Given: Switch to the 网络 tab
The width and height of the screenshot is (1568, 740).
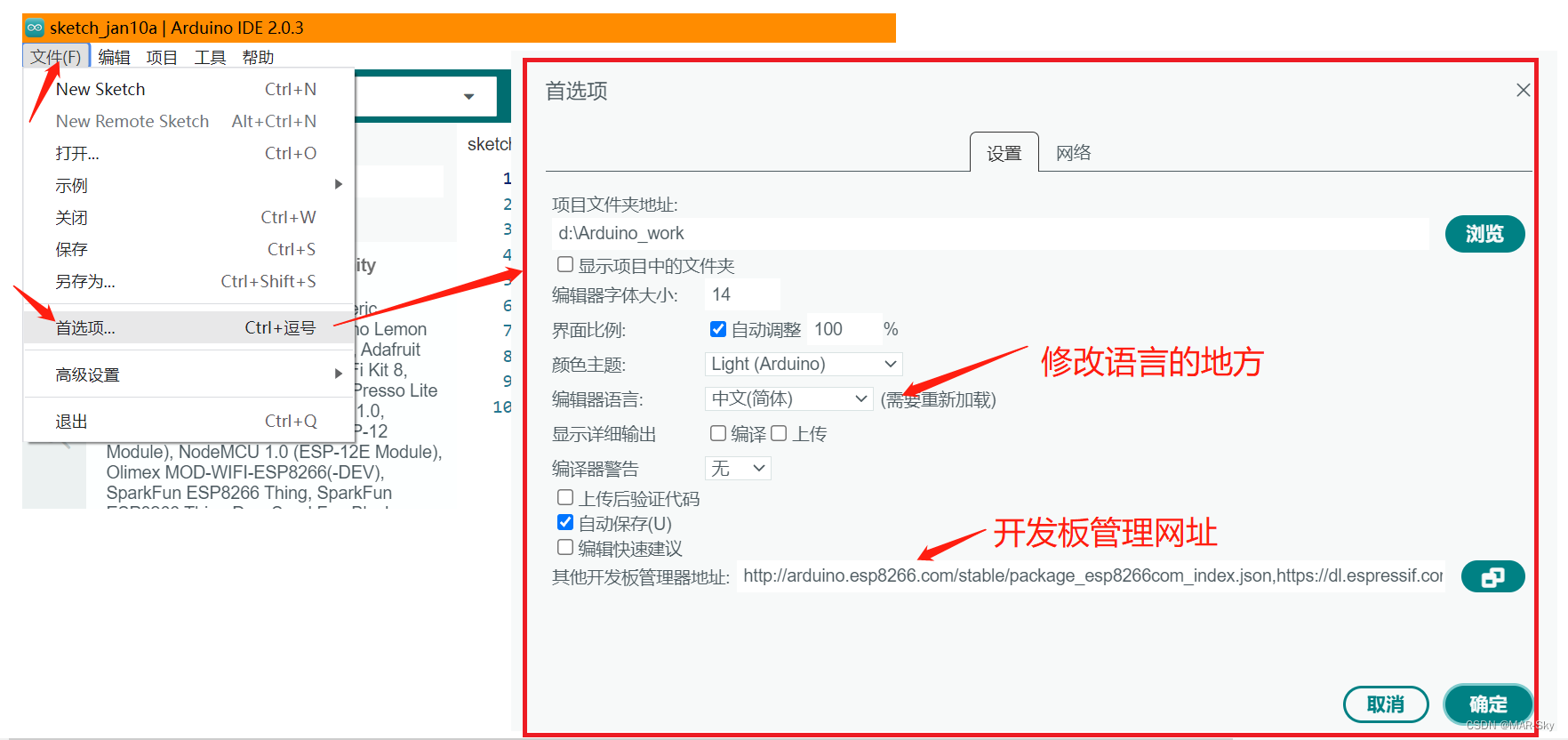Looking at the screenshot, I should point(1073,153).
